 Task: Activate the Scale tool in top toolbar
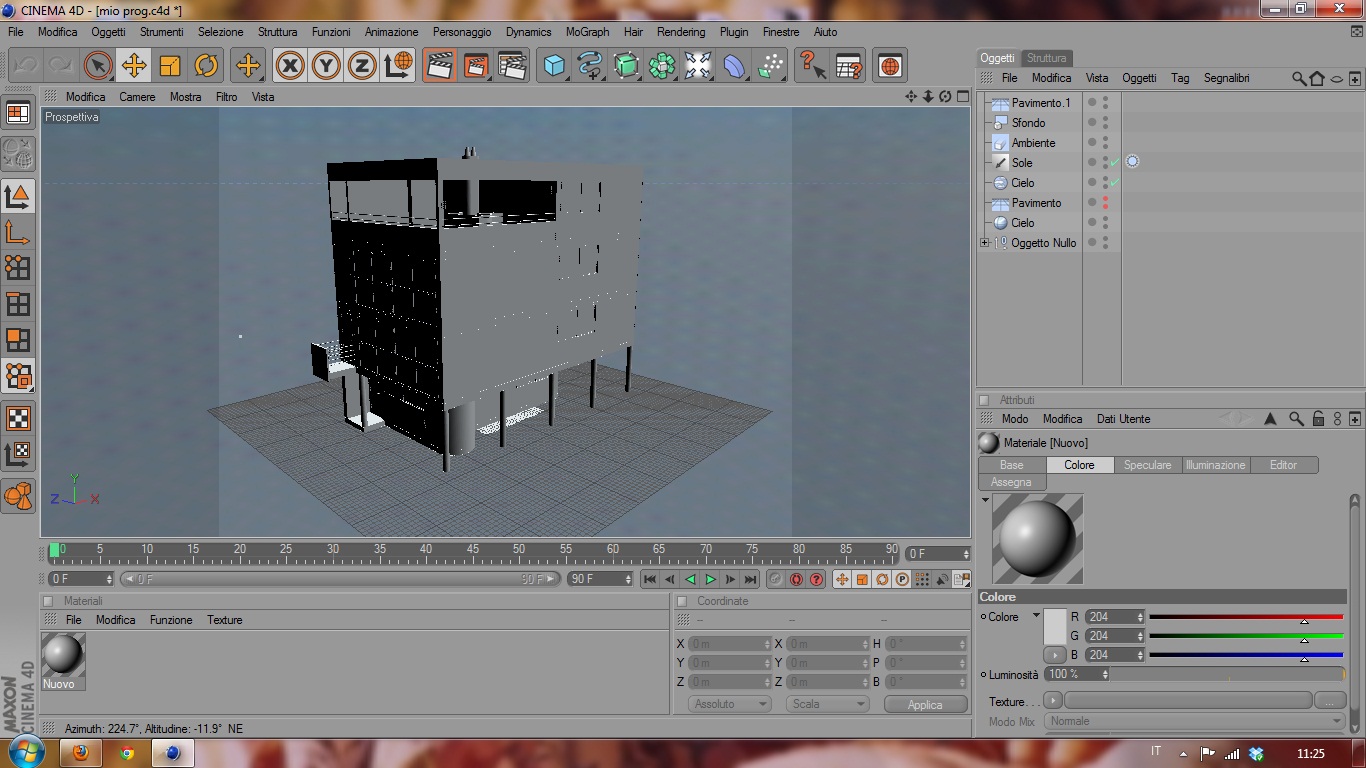point(170,66)
